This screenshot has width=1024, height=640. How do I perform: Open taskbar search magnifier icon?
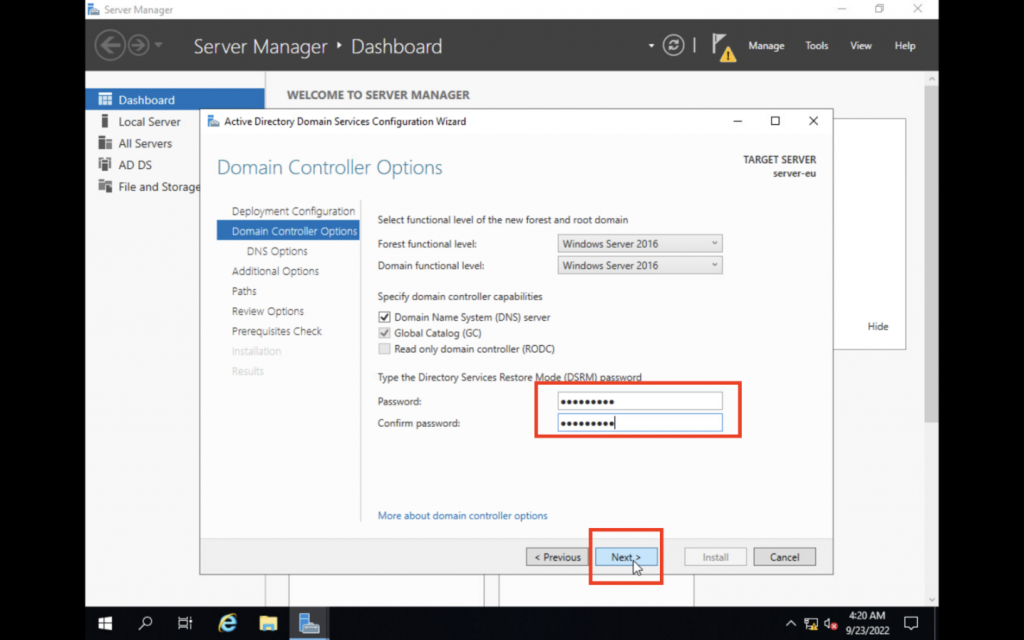pyautogui.click(x=145, y=623)
